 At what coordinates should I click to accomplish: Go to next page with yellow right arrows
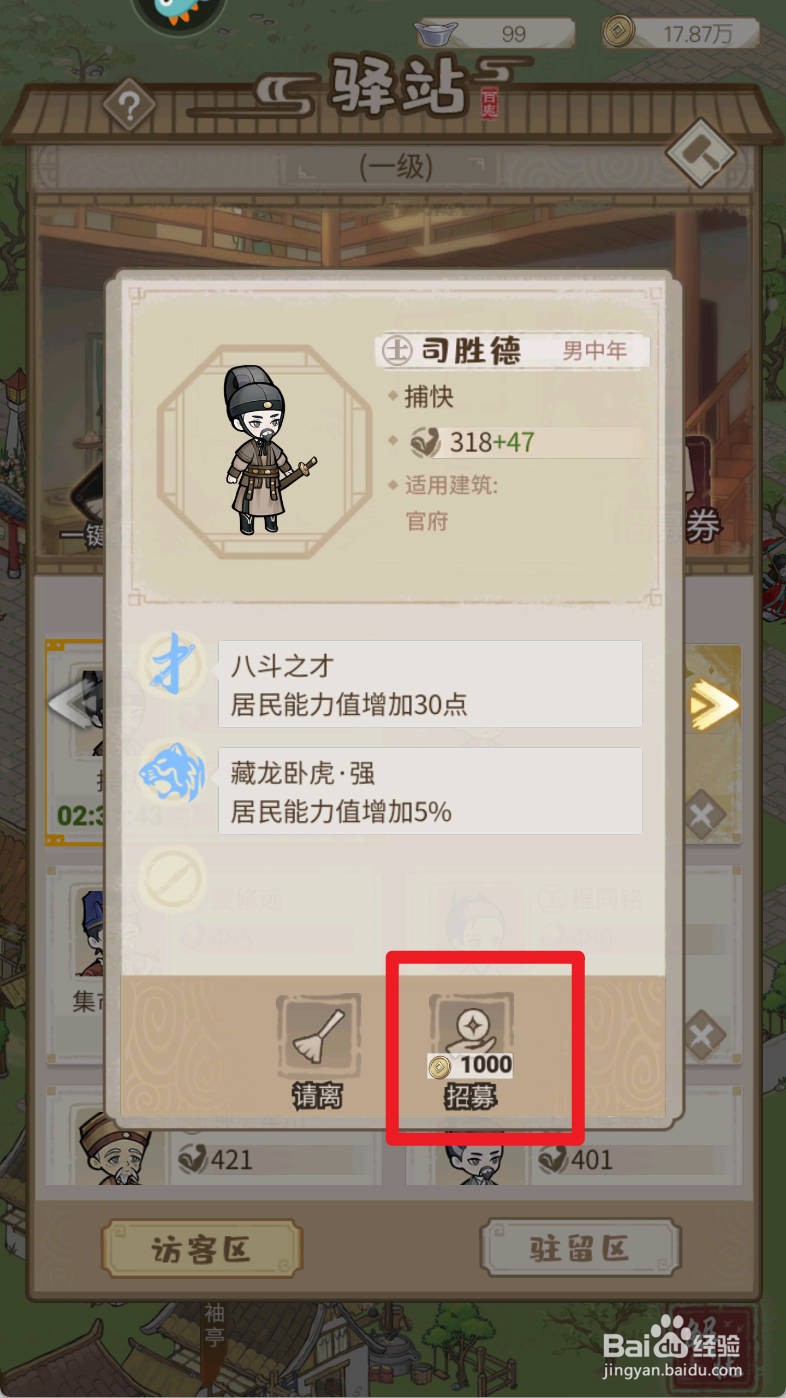pyautogui.click(x=714, y=705)
